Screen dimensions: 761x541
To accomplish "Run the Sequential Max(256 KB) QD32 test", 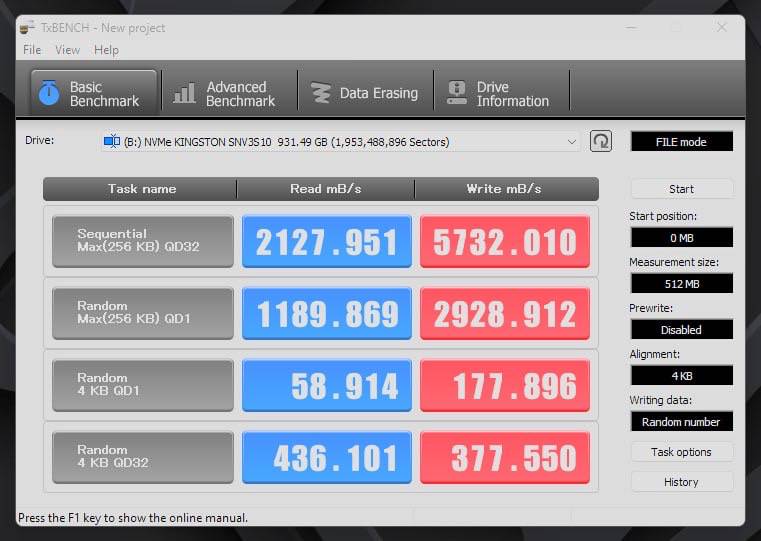I will tap(143, 241).
